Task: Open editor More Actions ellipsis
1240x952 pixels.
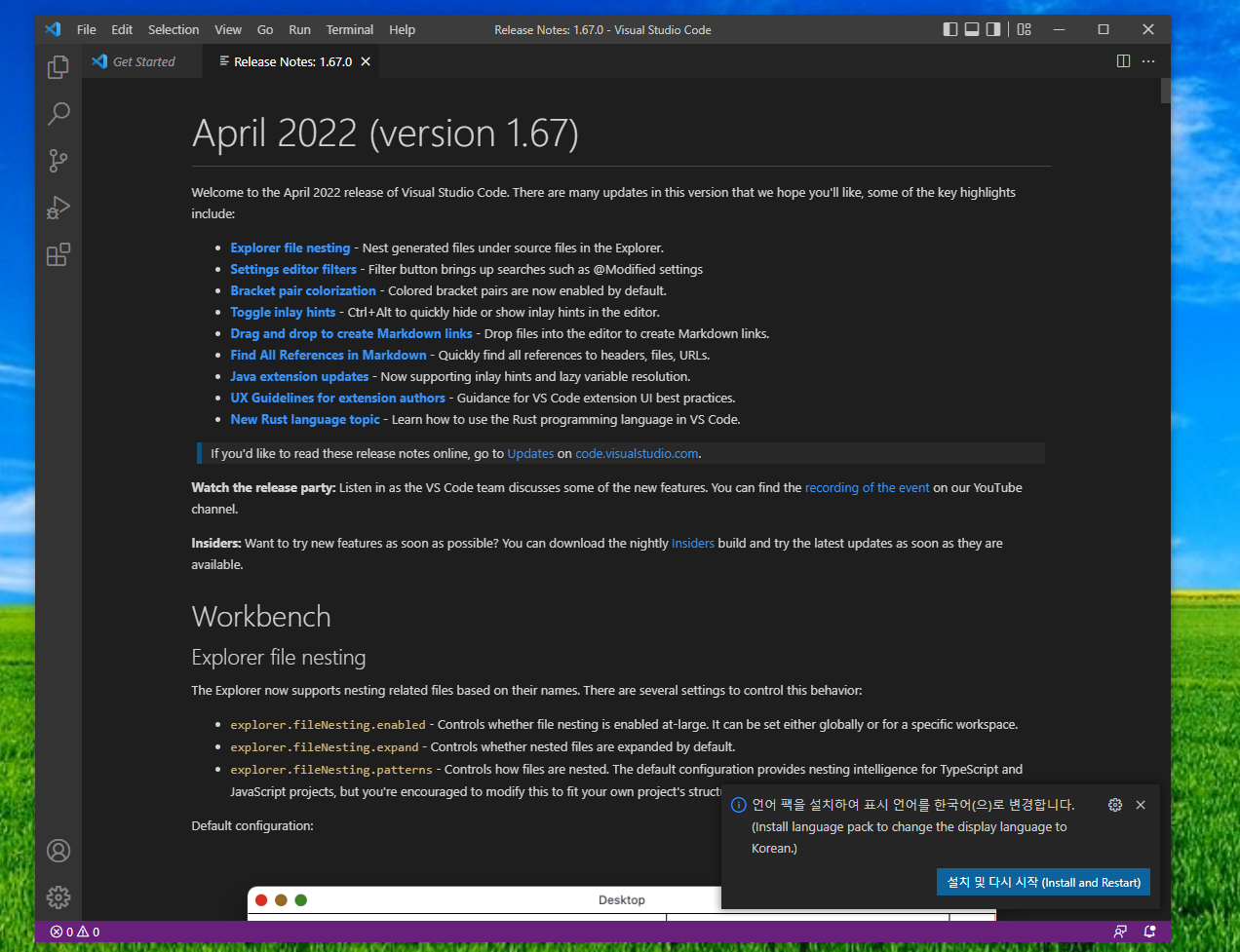Action: tap(1148, 61)
